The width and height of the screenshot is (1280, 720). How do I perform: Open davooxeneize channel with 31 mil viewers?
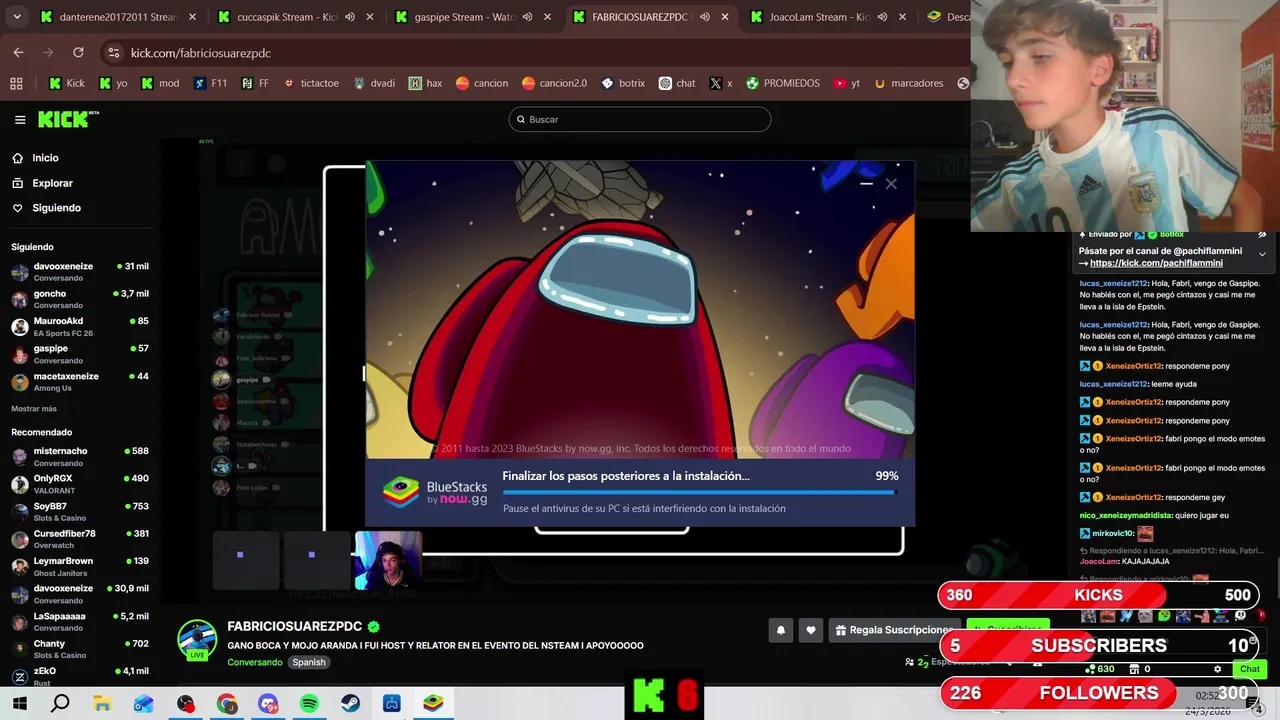point(80,272)
